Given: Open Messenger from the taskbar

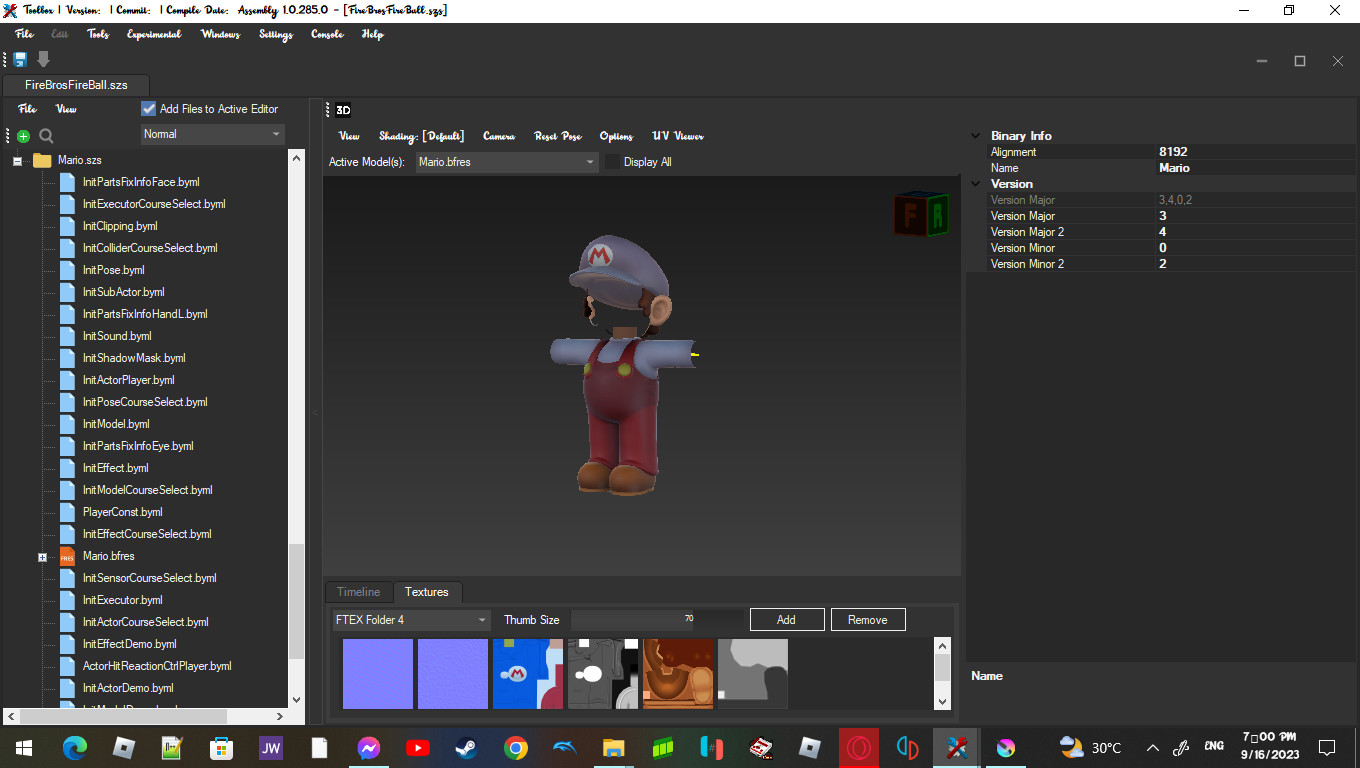Looking at the screenshot, I should coord(369,748).
